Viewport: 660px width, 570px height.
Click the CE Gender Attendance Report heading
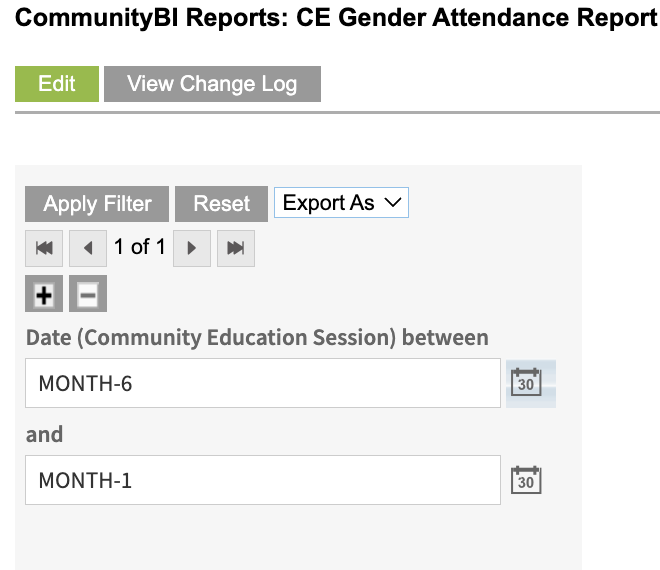click(336, 18)
